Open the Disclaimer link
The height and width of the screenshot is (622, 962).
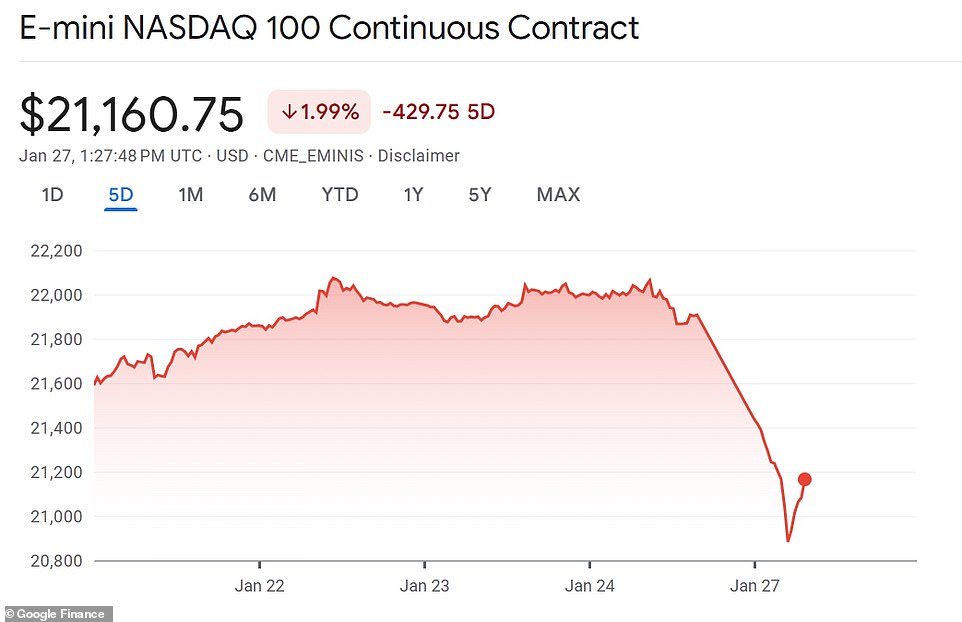[x=419, y=156]
